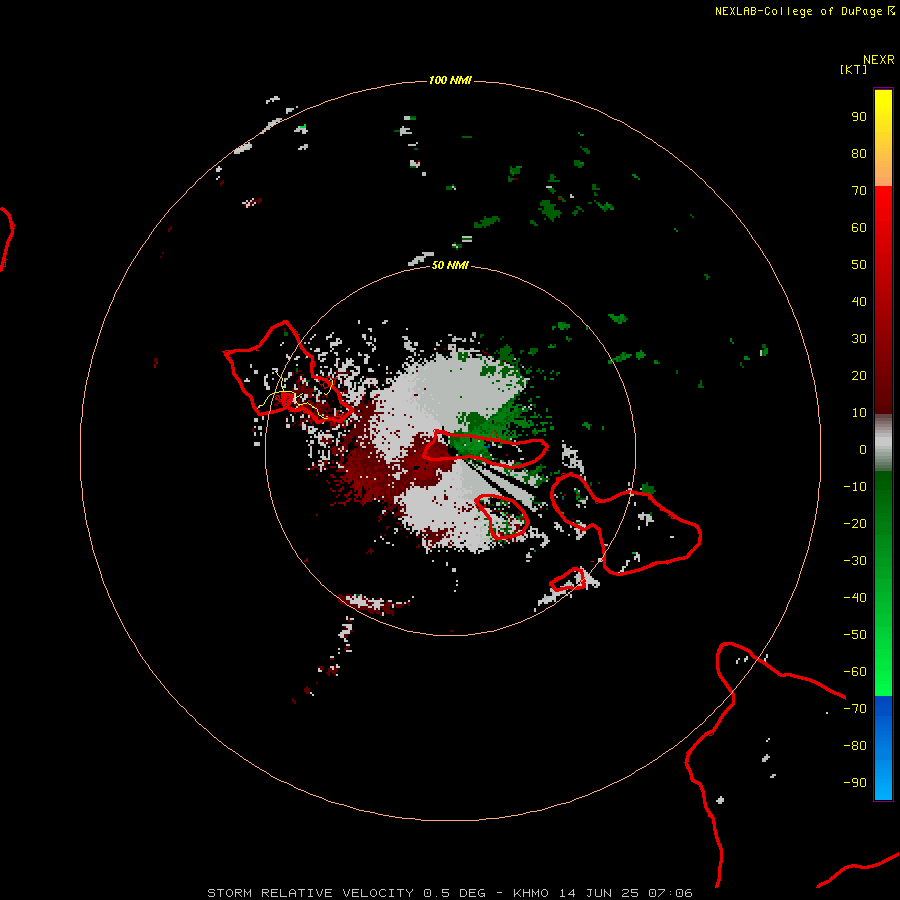900x900 pixels.
Task: Click the 70 value on velocity scale
Action: [859, 191]
